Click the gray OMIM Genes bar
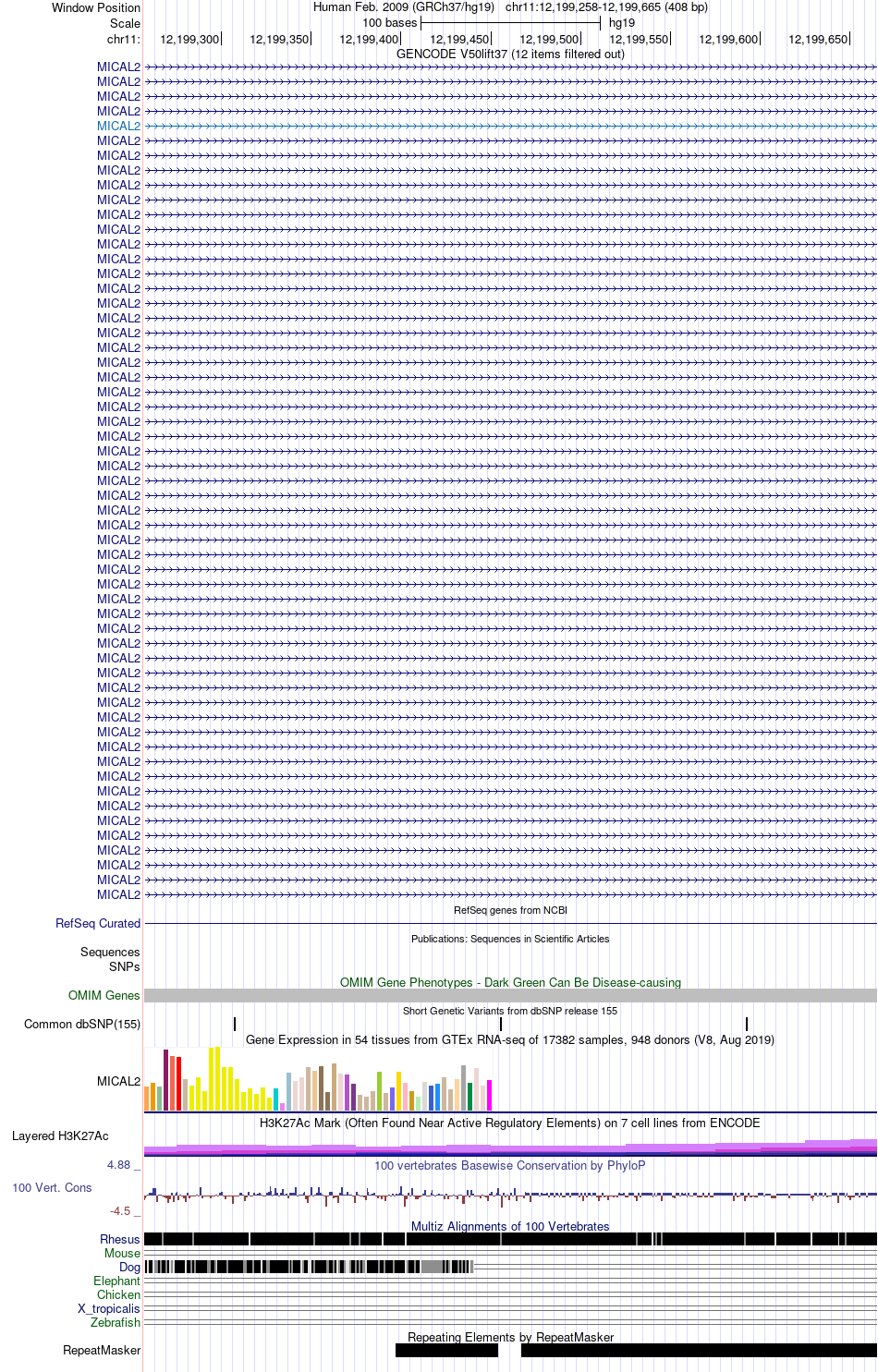This screenshot has width=878, height=1372. (x=510, y=996)
